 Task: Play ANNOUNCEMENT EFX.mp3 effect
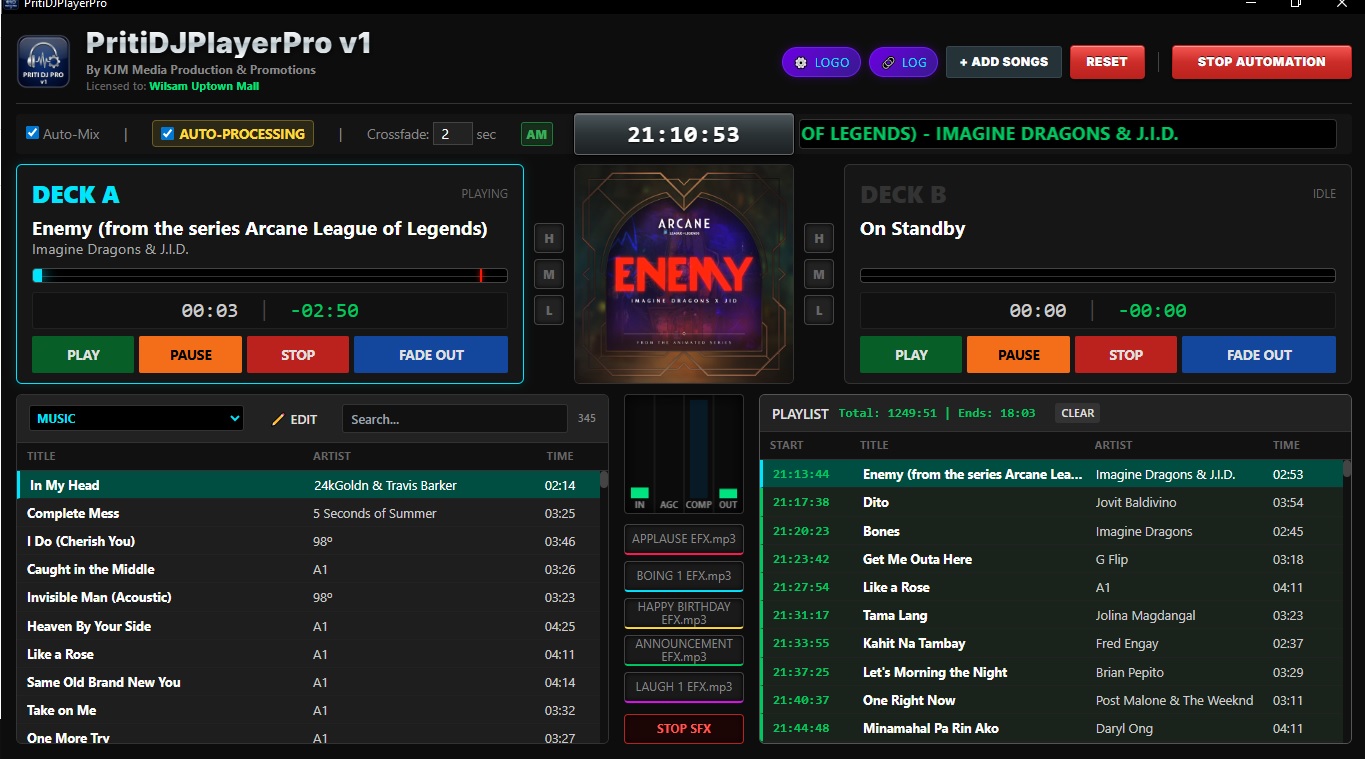pyautogui.click(x=684, y=650)
